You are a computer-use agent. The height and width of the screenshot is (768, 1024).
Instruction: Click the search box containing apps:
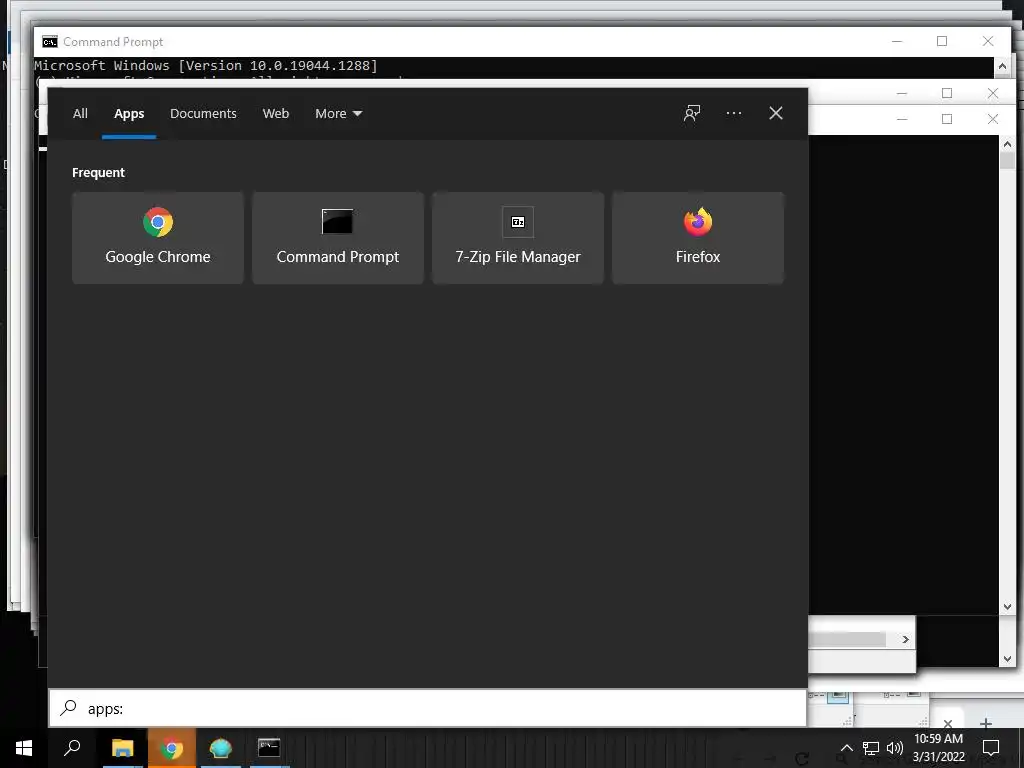428,709
